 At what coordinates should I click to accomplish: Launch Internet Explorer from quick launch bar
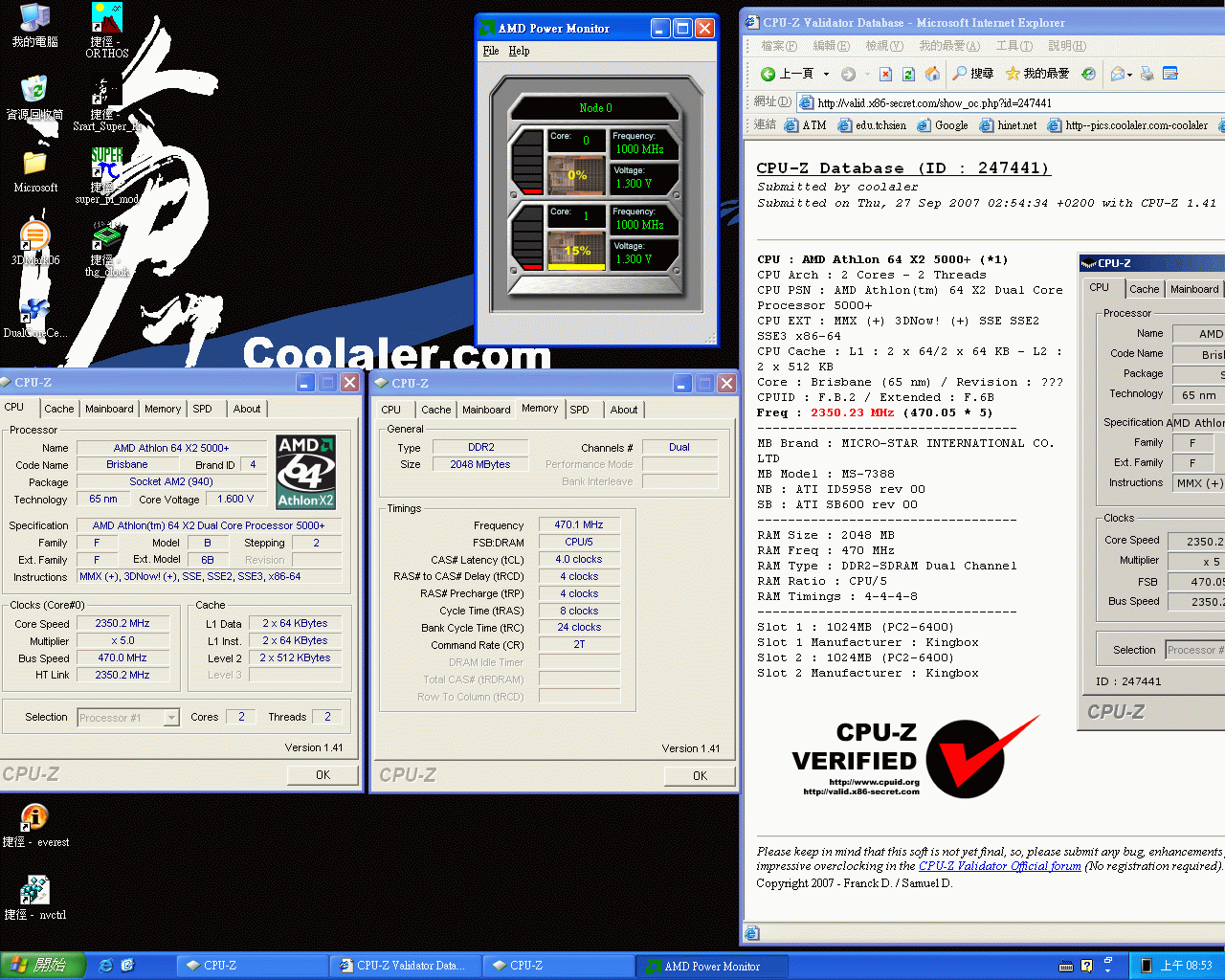pyautogui.click(x=106, y=966)
